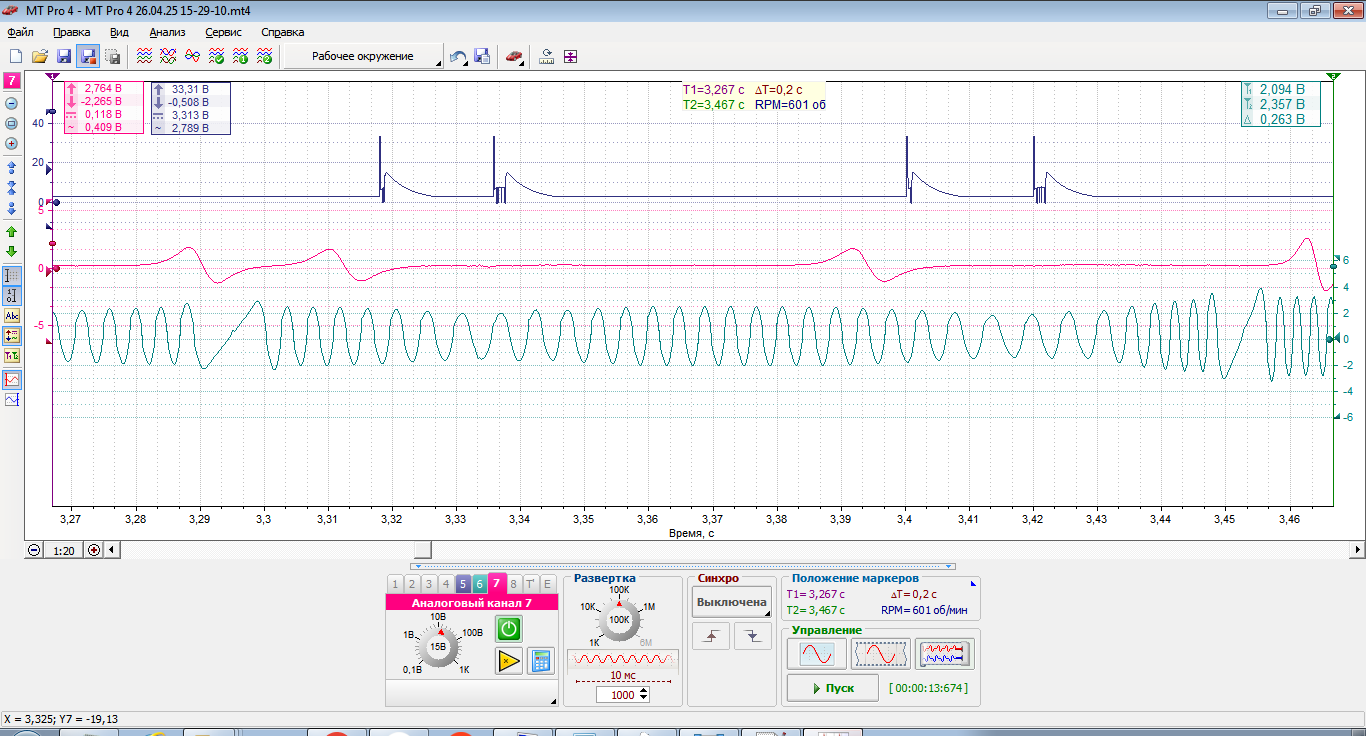The image size is (1366, 736).
Task: Toggle the grid display button in sidebar
Action: point(12,274)
